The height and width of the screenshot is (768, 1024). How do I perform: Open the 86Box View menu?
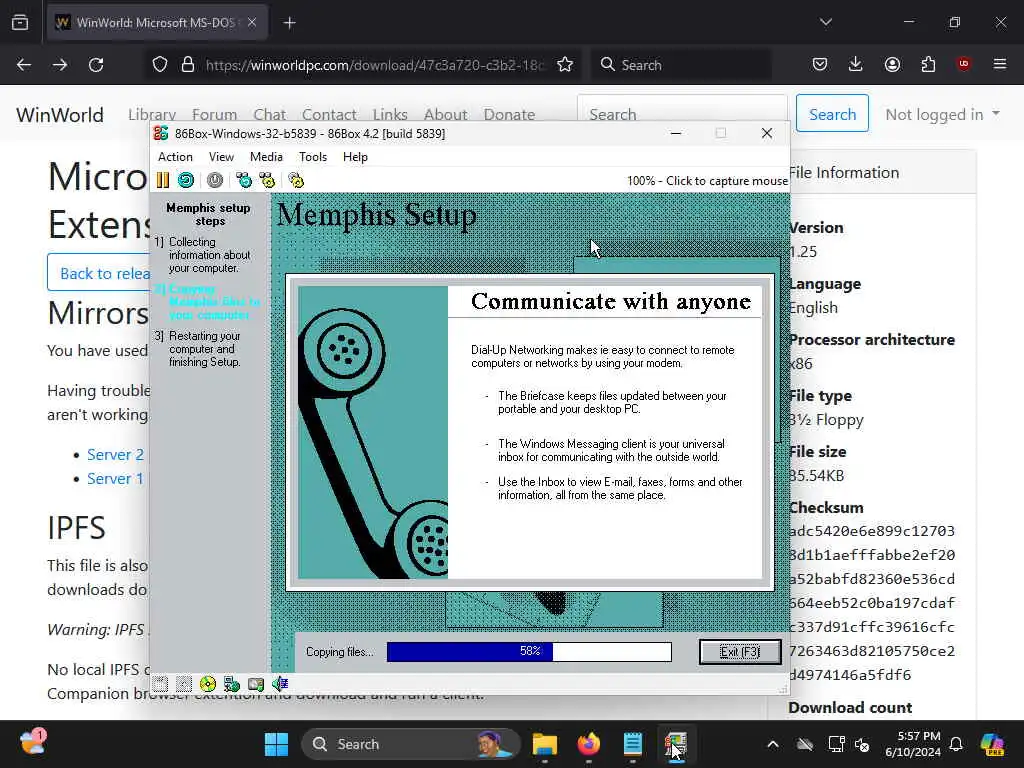[221, 157]
